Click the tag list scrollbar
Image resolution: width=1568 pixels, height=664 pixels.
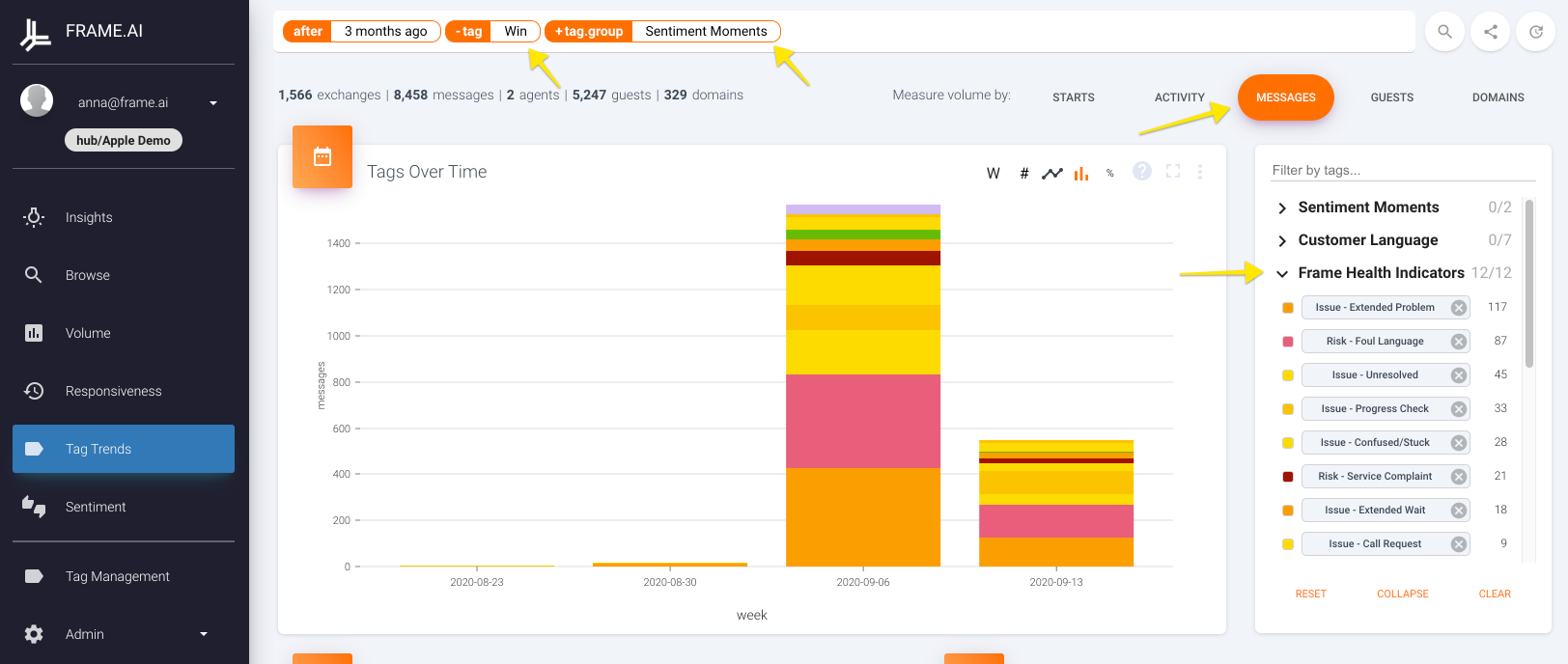(x=1529, y=284)
